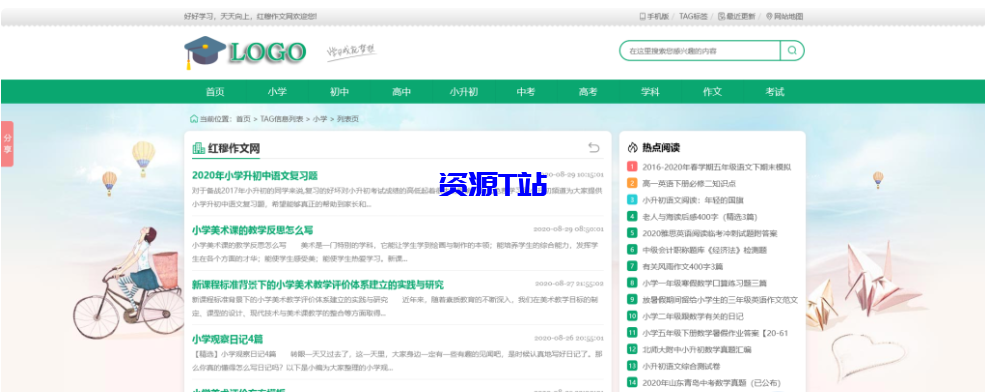Open hot link 高一英语下册必修二知识点
Screen dimensions: 985x392
688,183
